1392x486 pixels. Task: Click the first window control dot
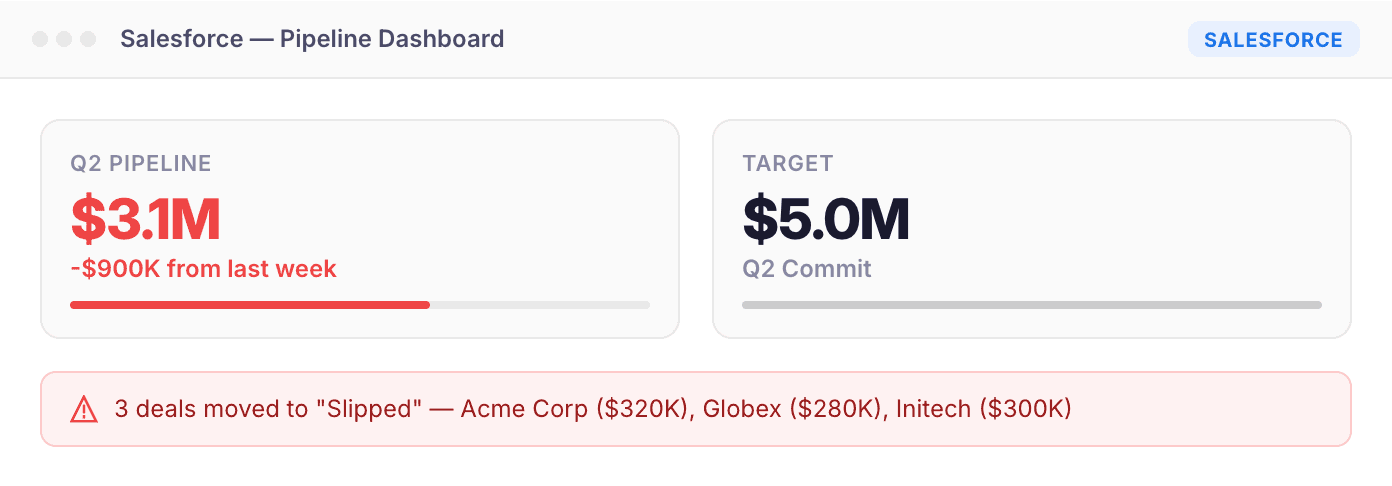point(40,39)
